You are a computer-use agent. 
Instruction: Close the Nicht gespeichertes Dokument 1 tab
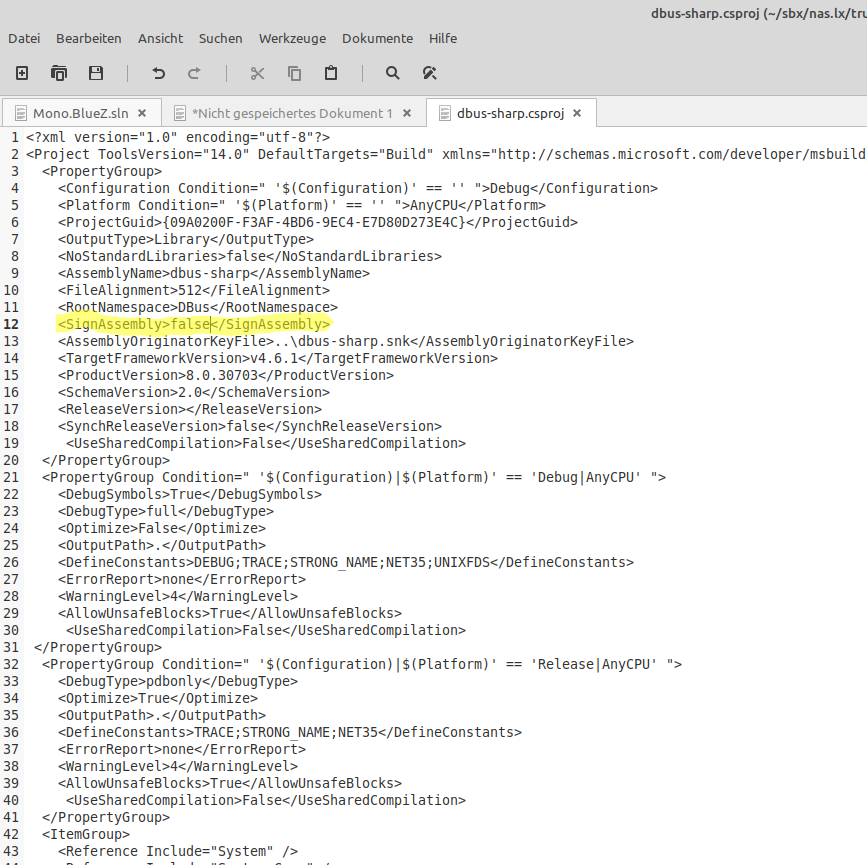[407, 113]
